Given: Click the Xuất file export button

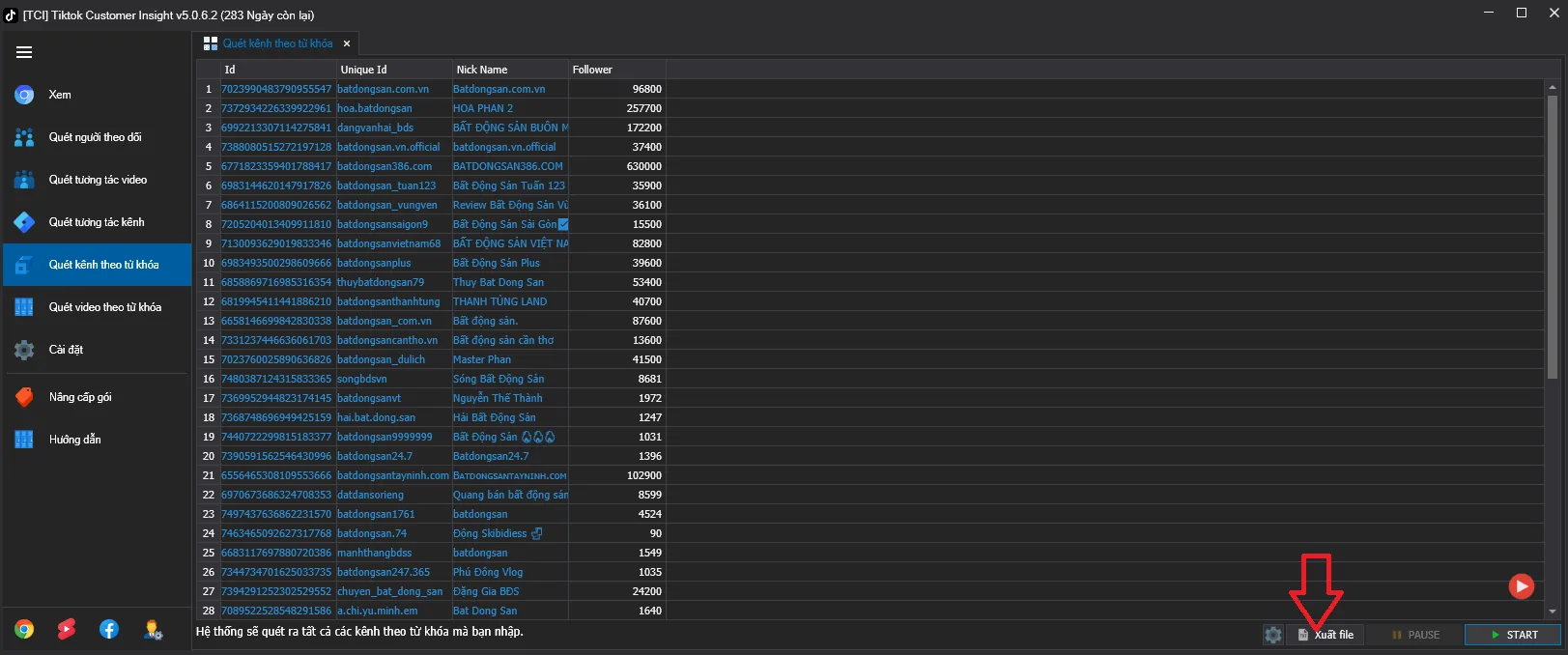Looking at the screenshot, I should coord(1326,635).
